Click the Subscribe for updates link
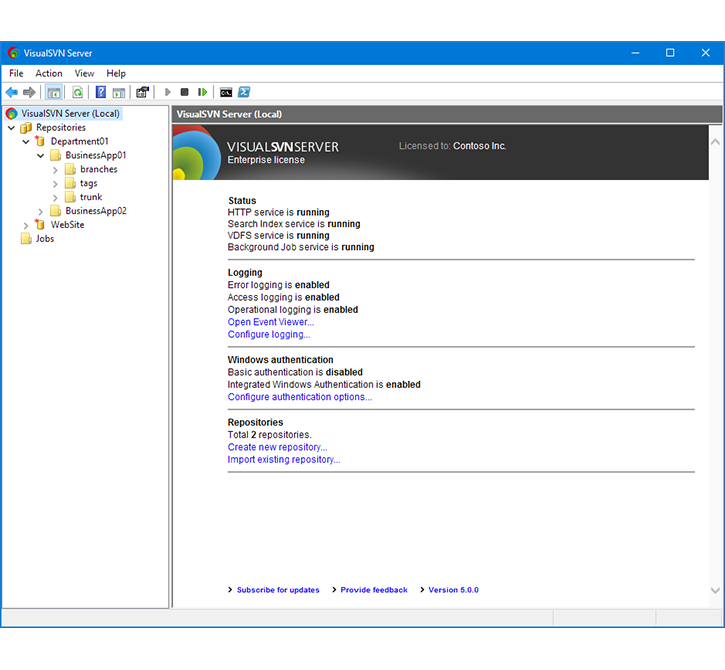The image size is (725, 670). click(278, 590)
